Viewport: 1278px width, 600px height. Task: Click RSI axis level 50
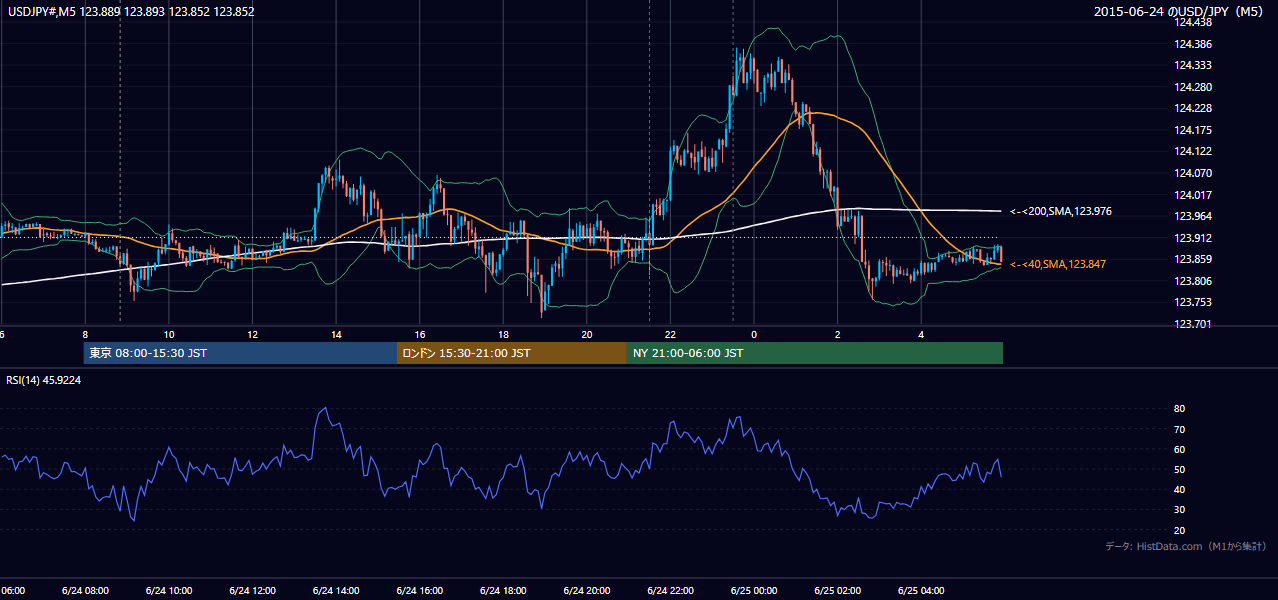(1180, 469)
